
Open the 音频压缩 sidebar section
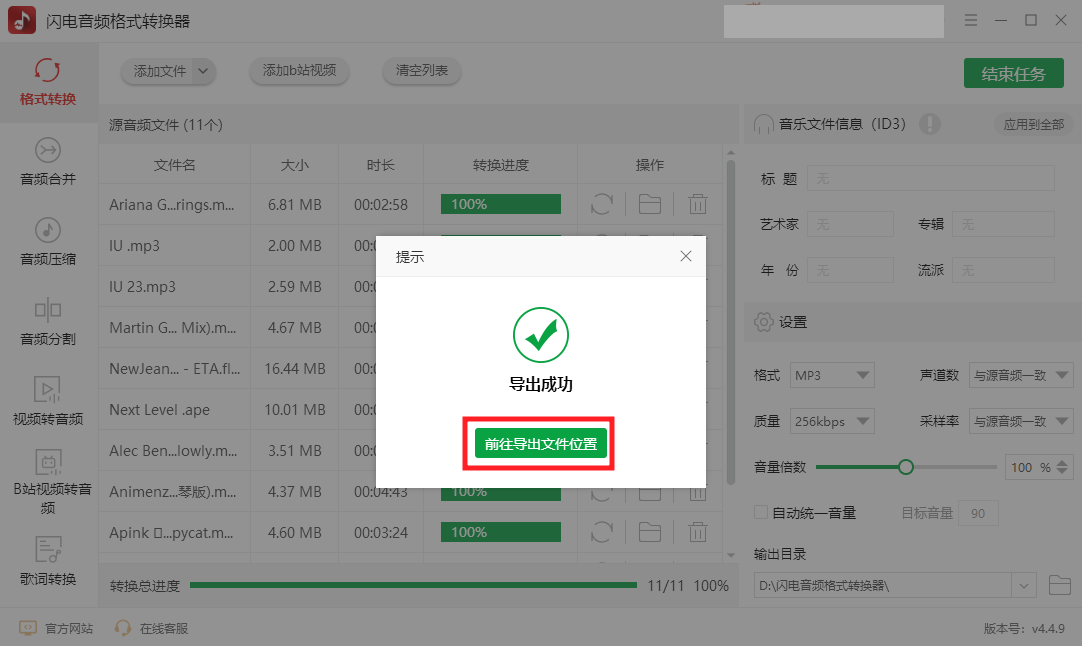point(48,242)
